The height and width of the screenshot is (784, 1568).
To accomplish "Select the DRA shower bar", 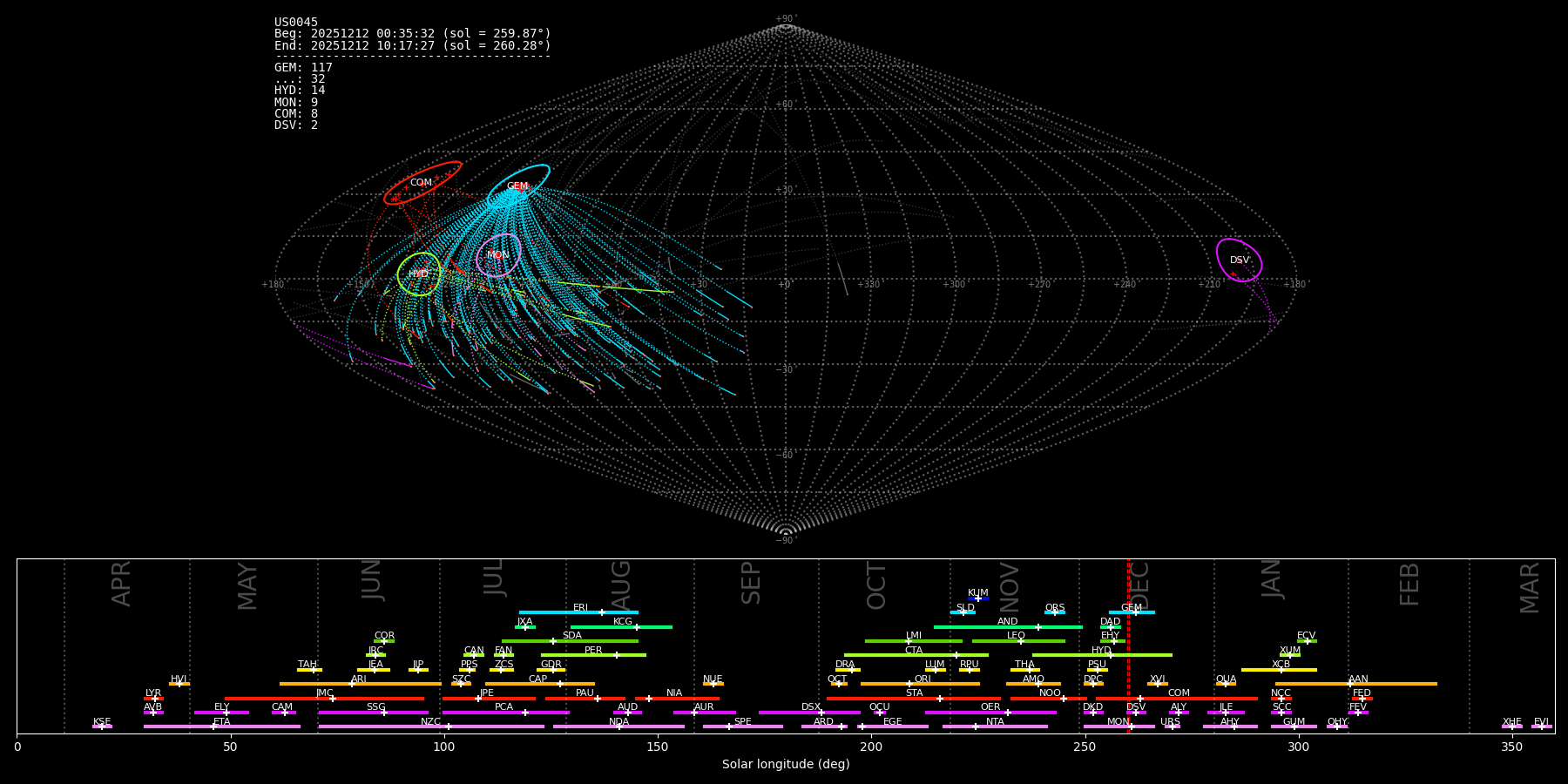I will click(x=848, y=670).
